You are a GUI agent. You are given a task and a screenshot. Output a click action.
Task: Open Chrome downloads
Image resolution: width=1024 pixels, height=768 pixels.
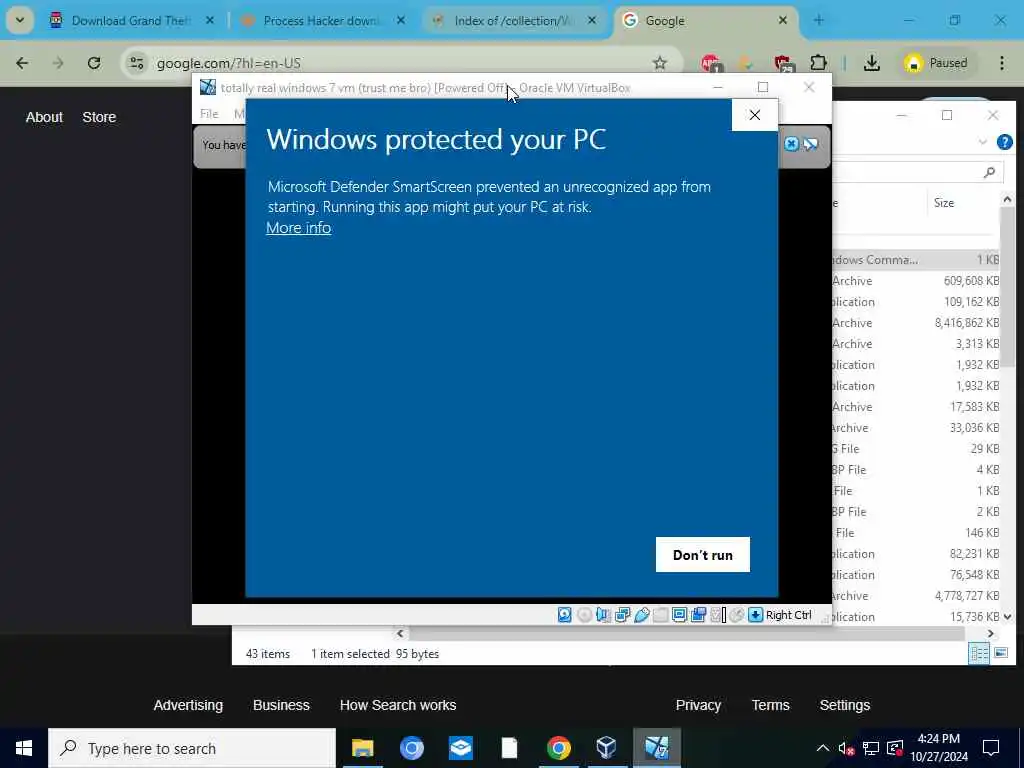click(x=871, y=63)
